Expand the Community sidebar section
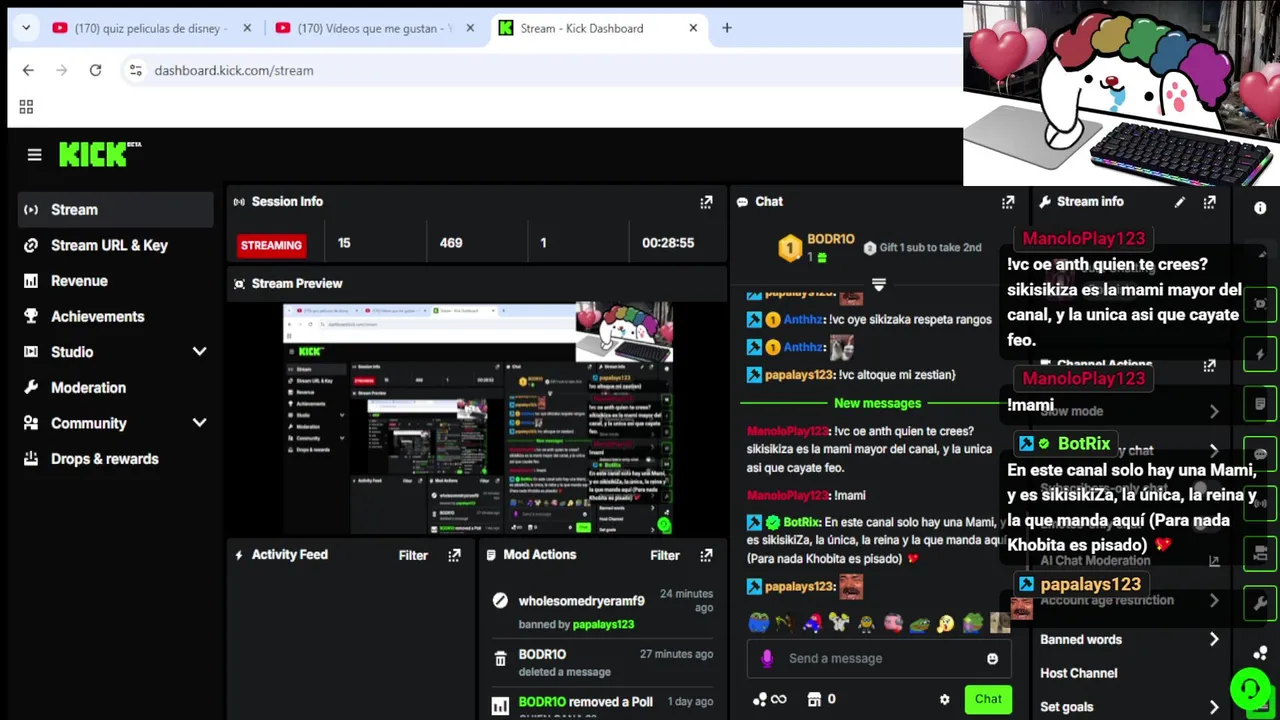Image resolution: width=1280 pixels, height=720 pixels. click(x=199, y=423)
